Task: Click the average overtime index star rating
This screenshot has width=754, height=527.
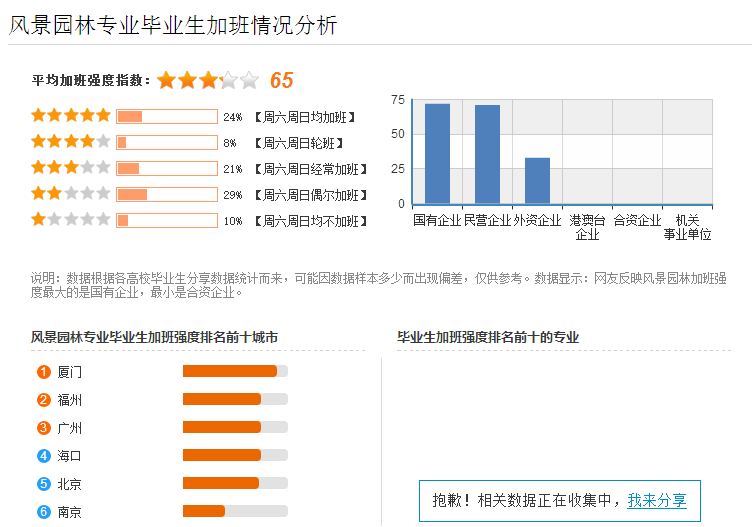Action: coord(208,80)
